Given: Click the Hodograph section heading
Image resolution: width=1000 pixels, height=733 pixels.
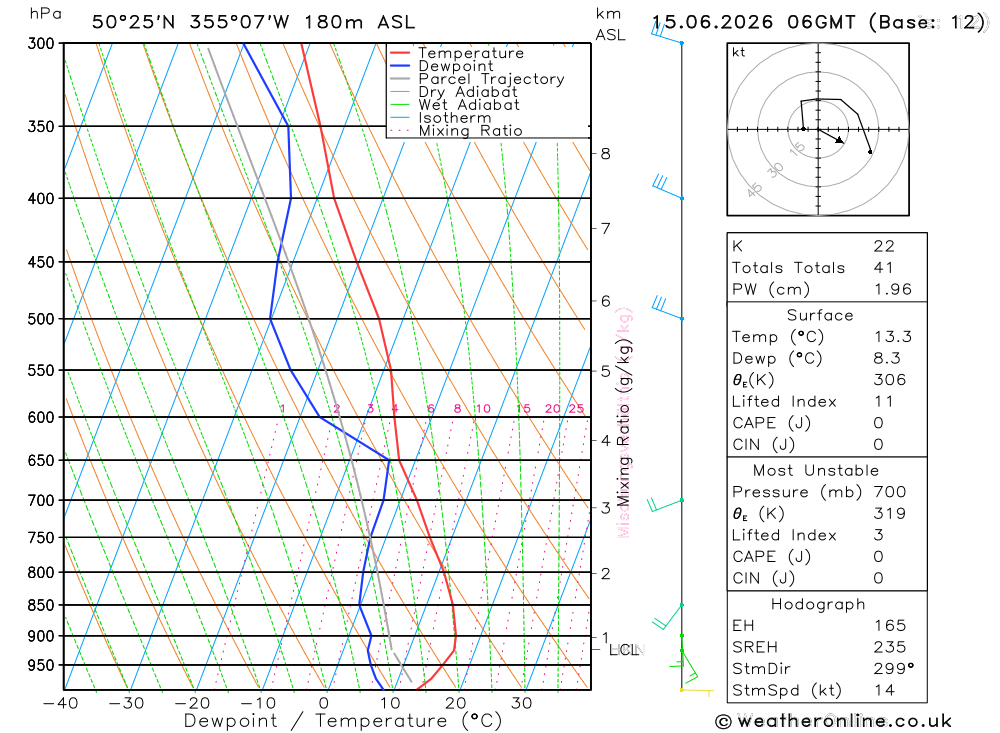Looking at the screenshot, I should [x=818, y=605].
